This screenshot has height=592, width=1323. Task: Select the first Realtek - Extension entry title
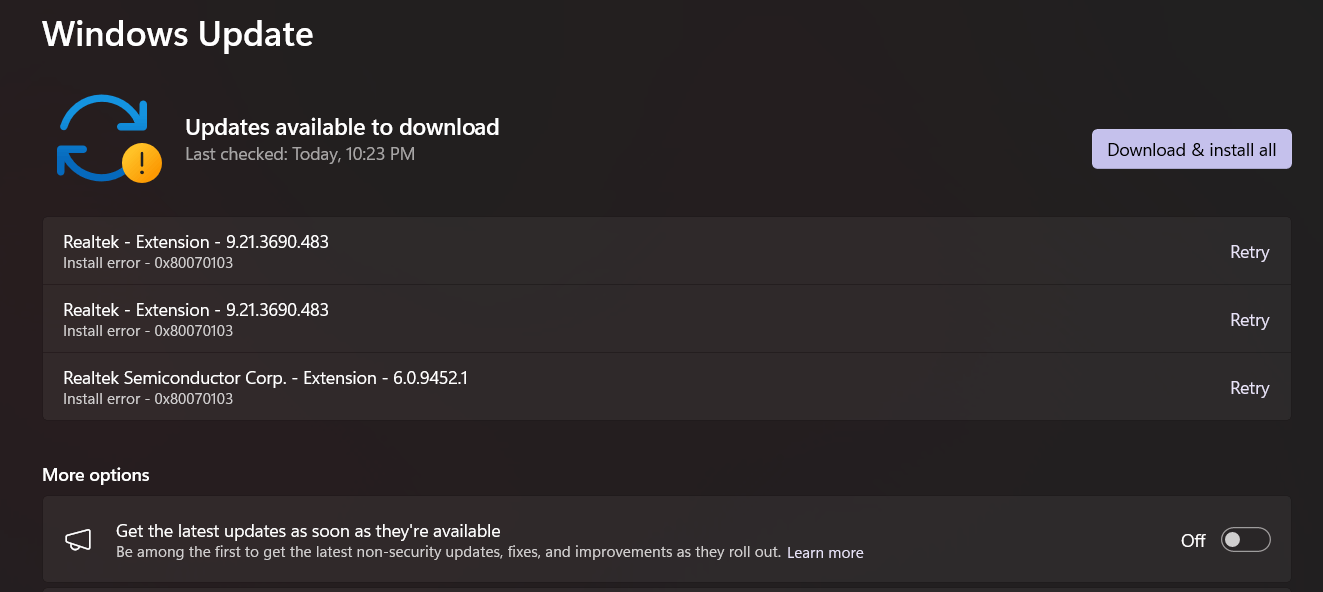pyautogui.click(x=196, y=242)
